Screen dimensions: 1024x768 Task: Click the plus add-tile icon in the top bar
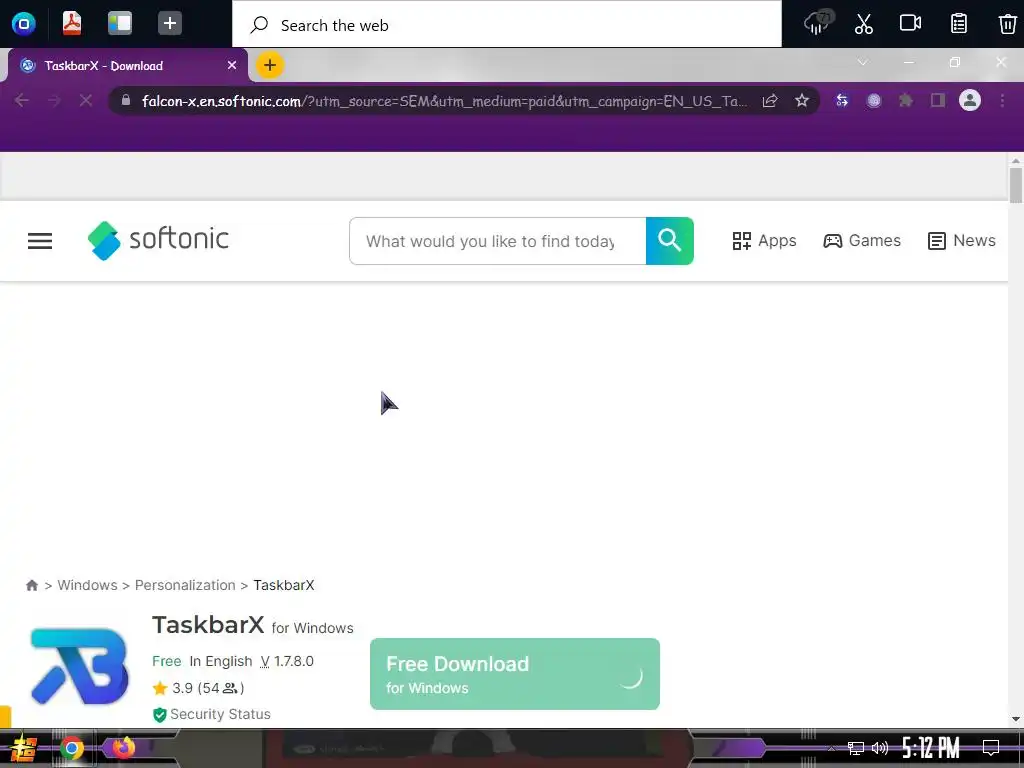click(x=170, y=24)
